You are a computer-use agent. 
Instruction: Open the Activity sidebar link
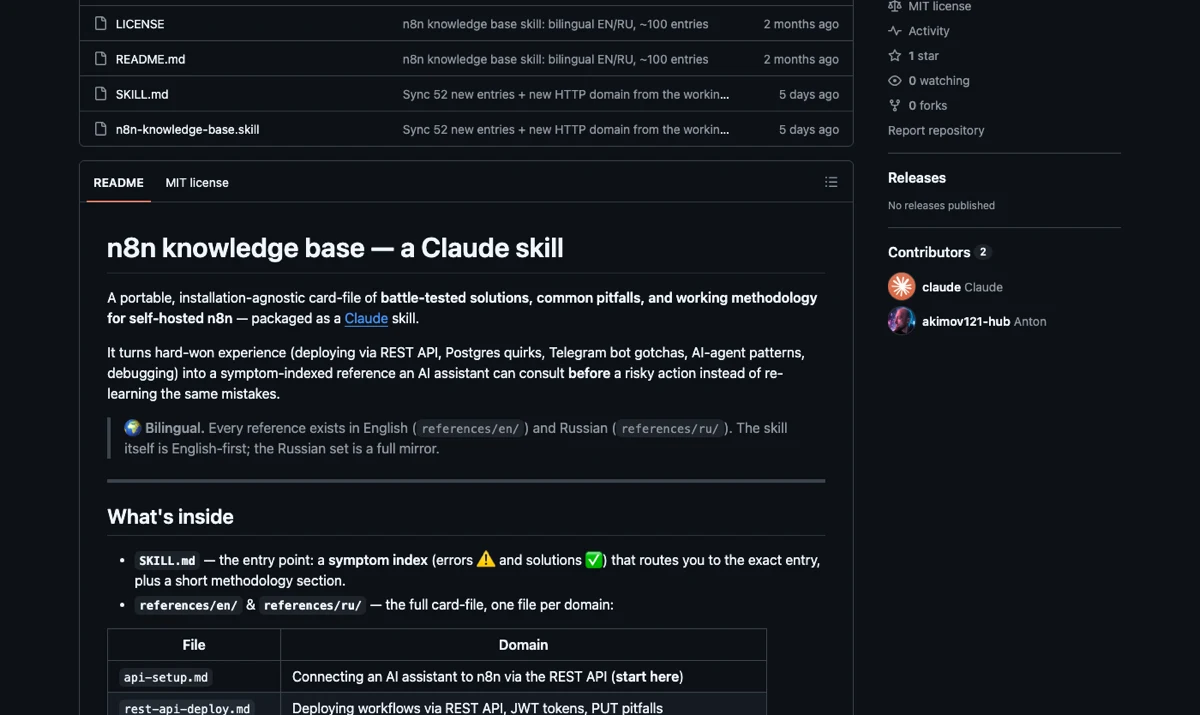click(929, 31)
